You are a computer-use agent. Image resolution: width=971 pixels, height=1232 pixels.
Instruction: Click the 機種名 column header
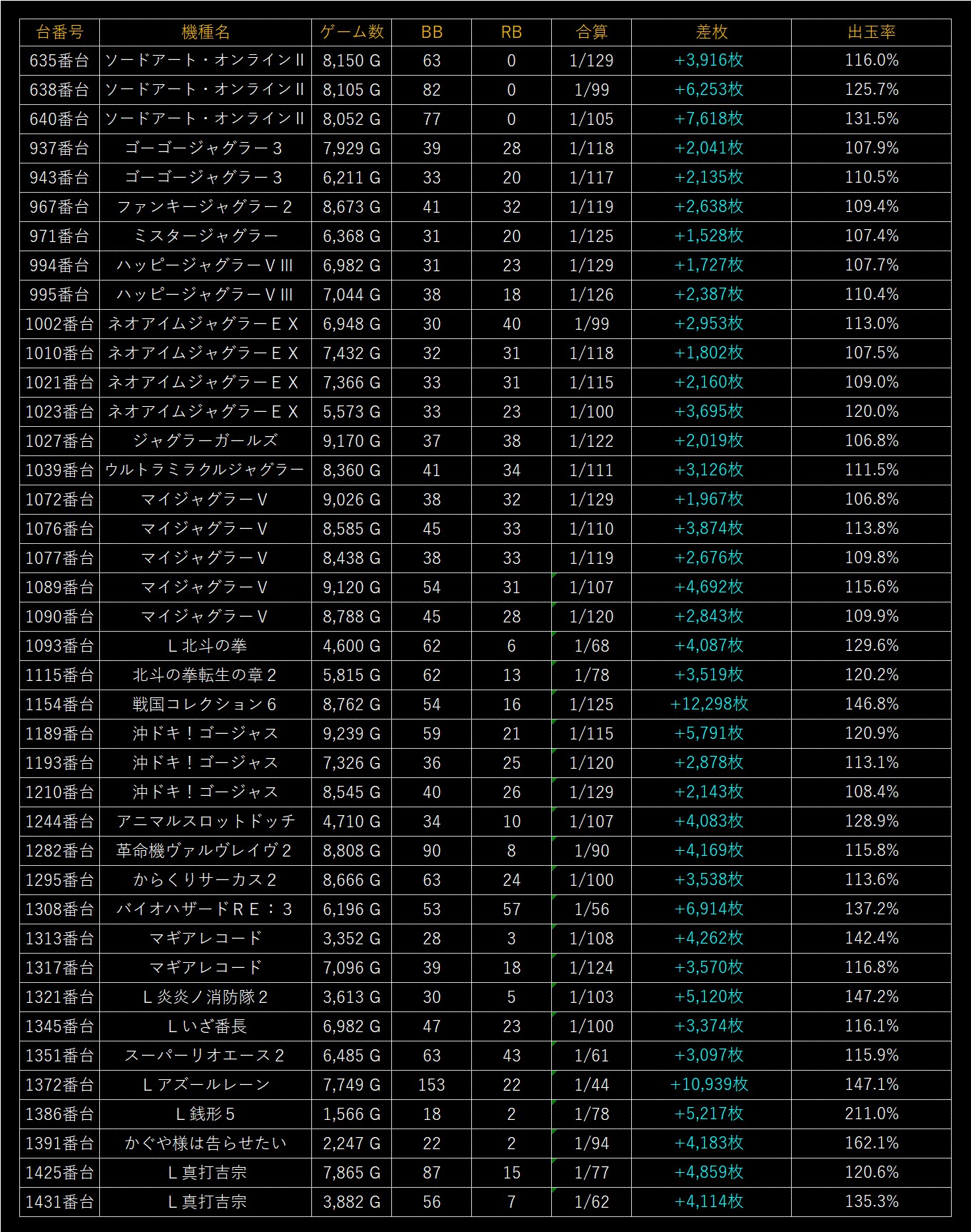coord(206,32)
